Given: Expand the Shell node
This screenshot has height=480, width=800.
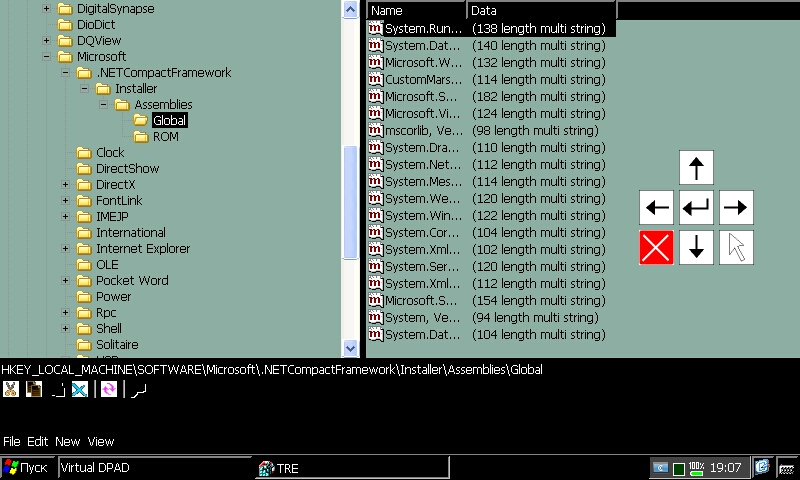Looking at the screenshot, I should coord(65,328).
